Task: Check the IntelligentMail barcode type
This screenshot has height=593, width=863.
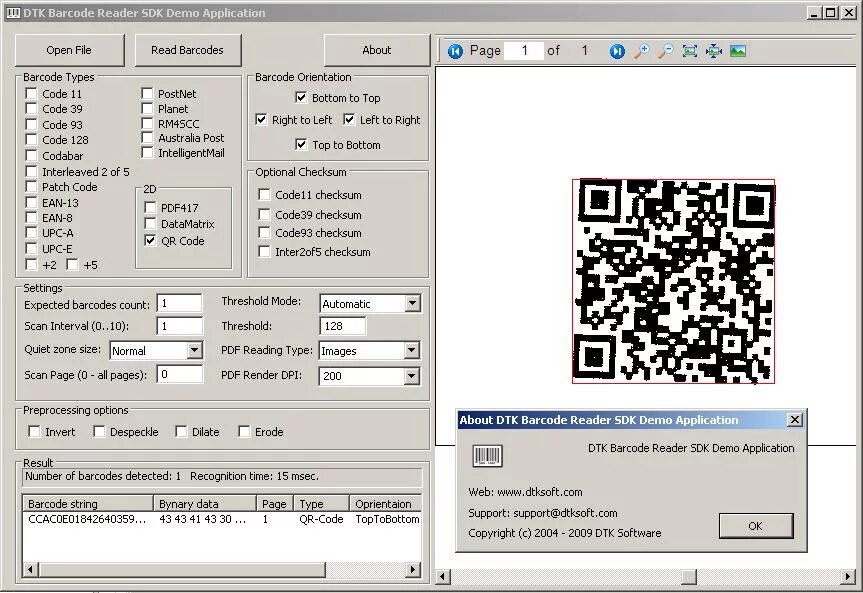Action: tap(147, 153)
